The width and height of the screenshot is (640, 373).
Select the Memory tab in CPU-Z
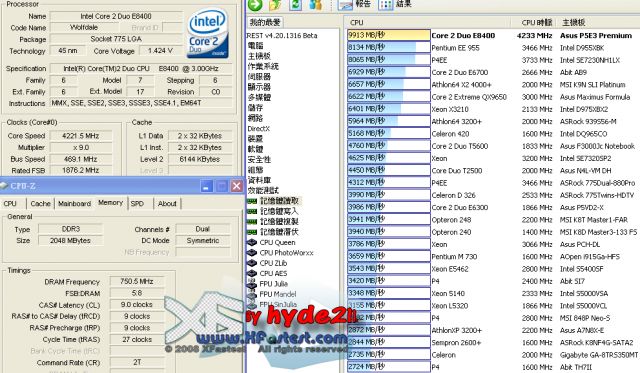pos(111,203)
